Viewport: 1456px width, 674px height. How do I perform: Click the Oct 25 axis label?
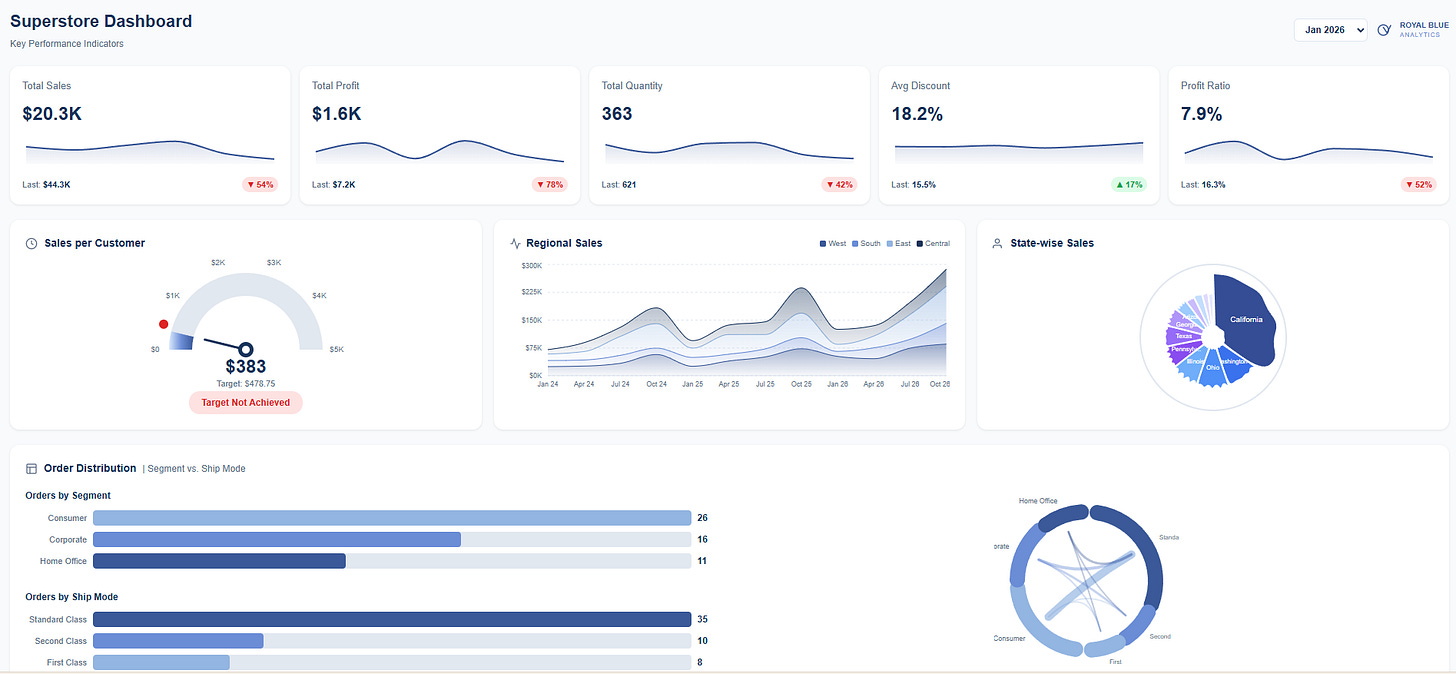(x=801, y=384)
